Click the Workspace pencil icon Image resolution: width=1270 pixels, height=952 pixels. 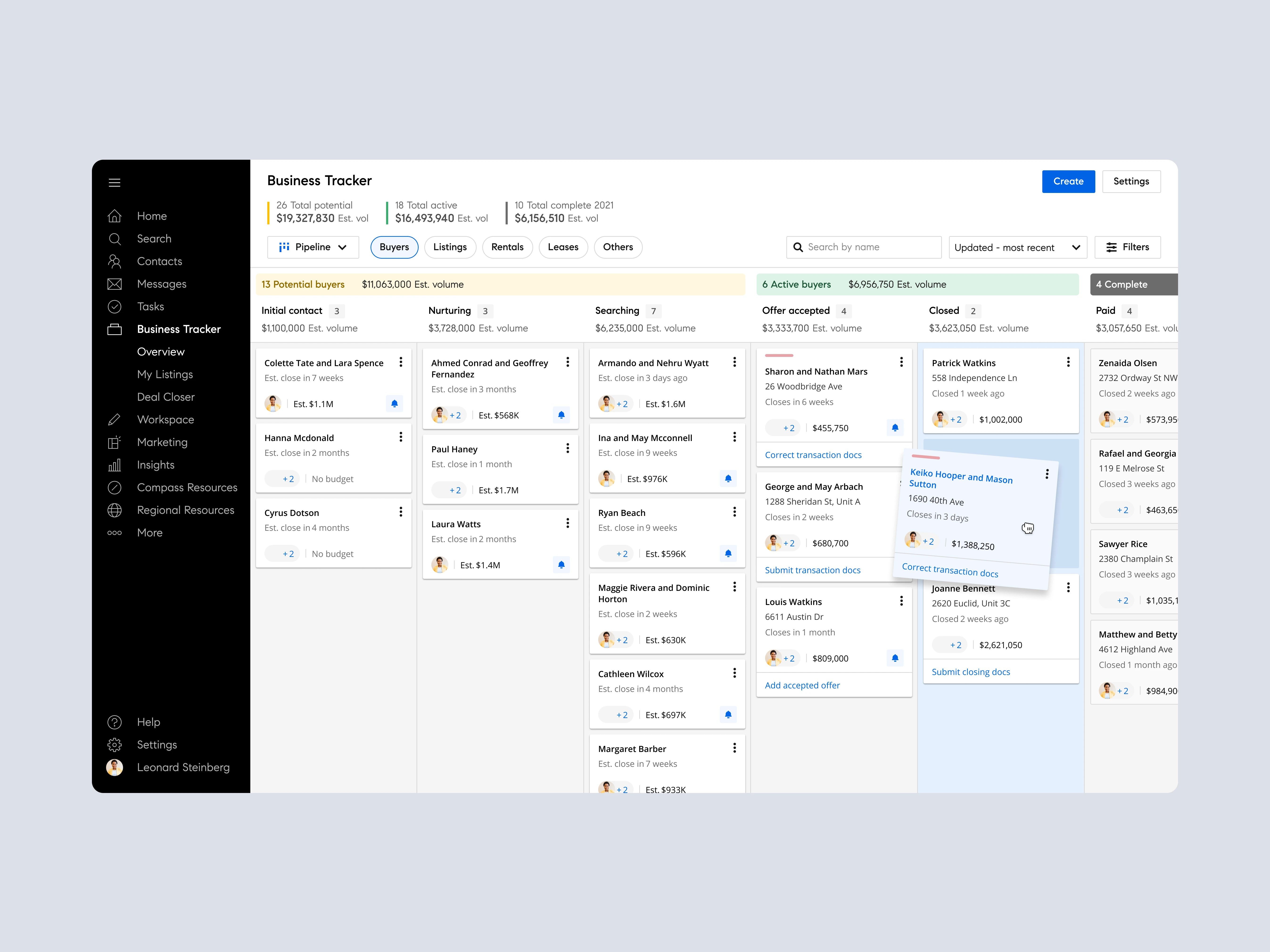(x=114, y=420)
